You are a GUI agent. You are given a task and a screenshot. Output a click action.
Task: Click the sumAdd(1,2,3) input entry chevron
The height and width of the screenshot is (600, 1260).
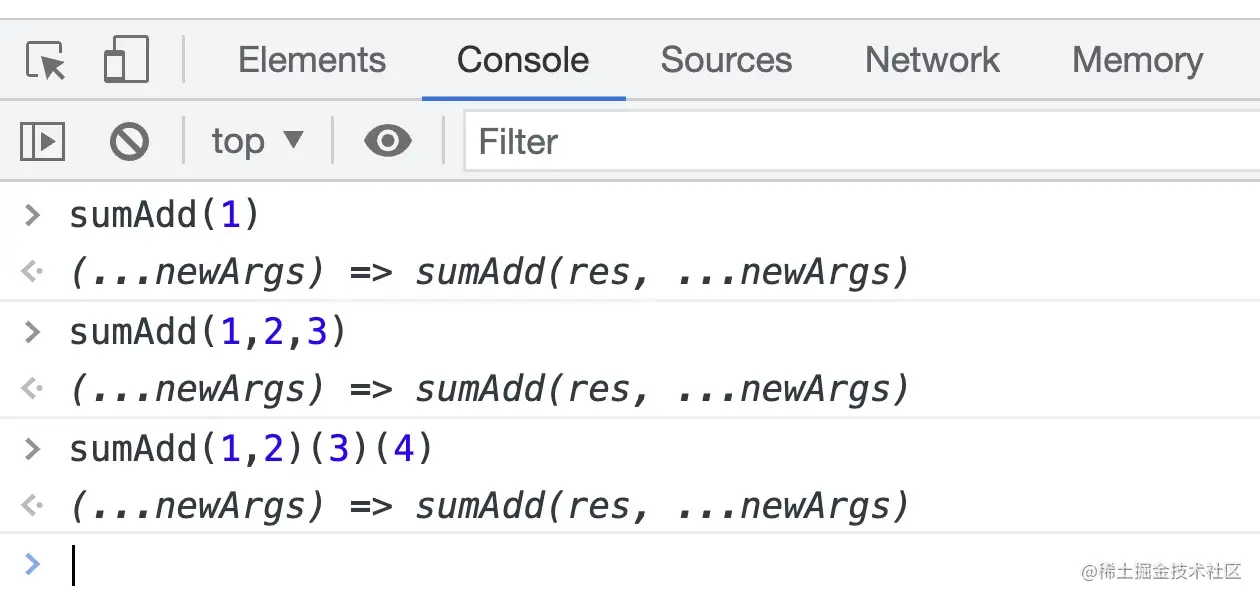[x=33, y=332]
